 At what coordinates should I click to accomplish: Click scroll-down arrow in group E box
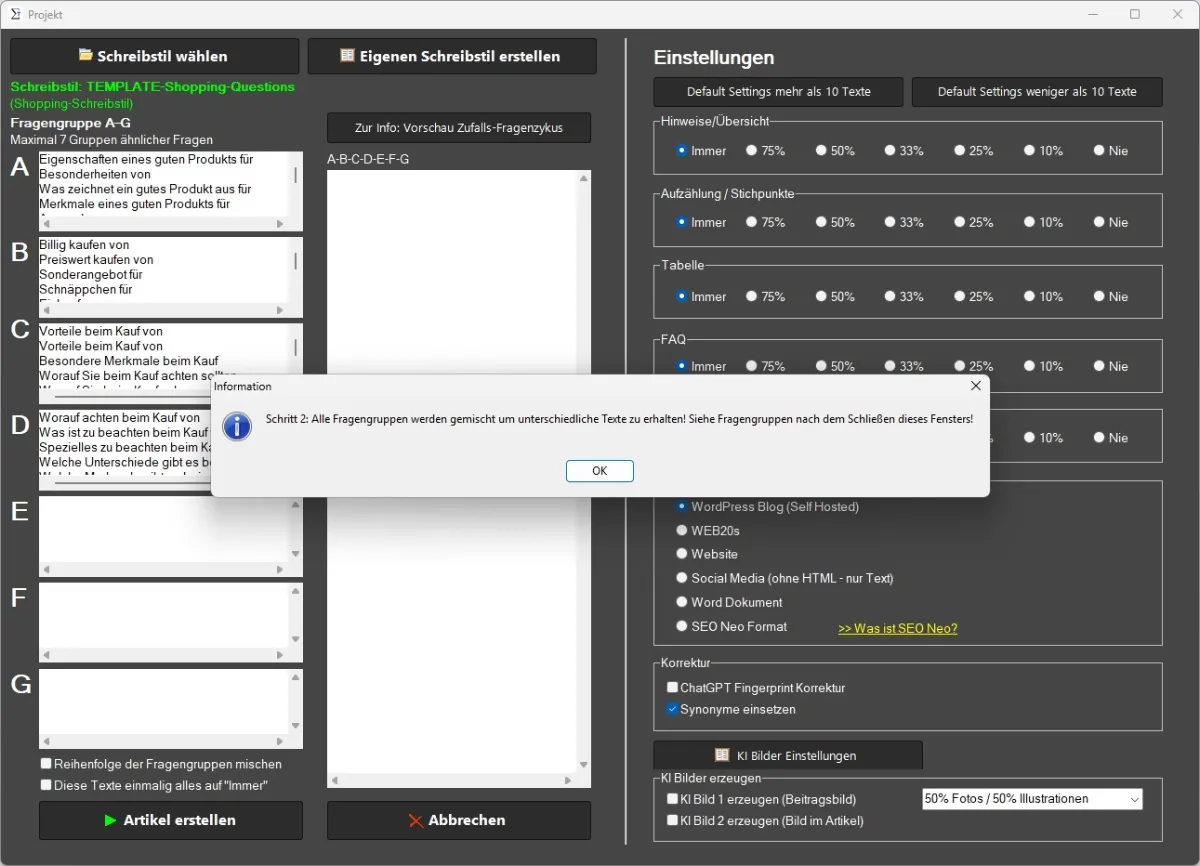tap(296, 554)
